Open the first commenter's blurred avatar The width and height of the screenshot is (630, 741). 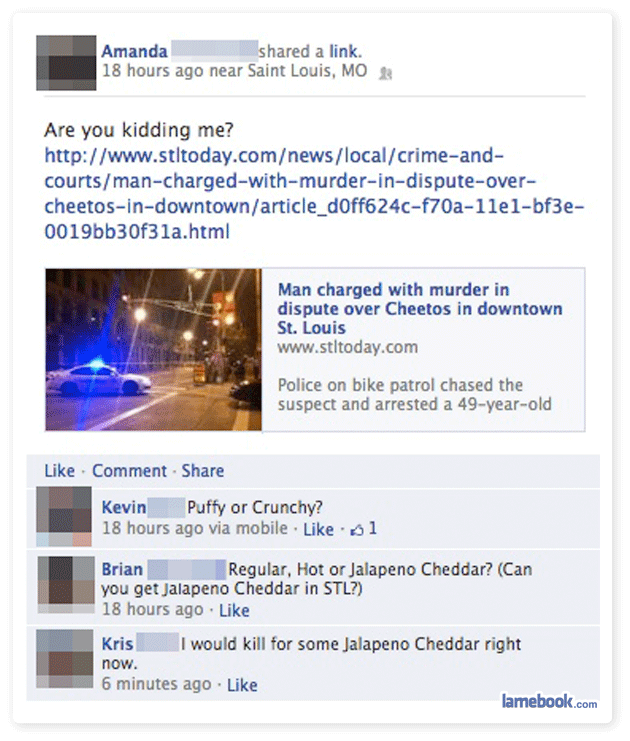click(64, 517)
